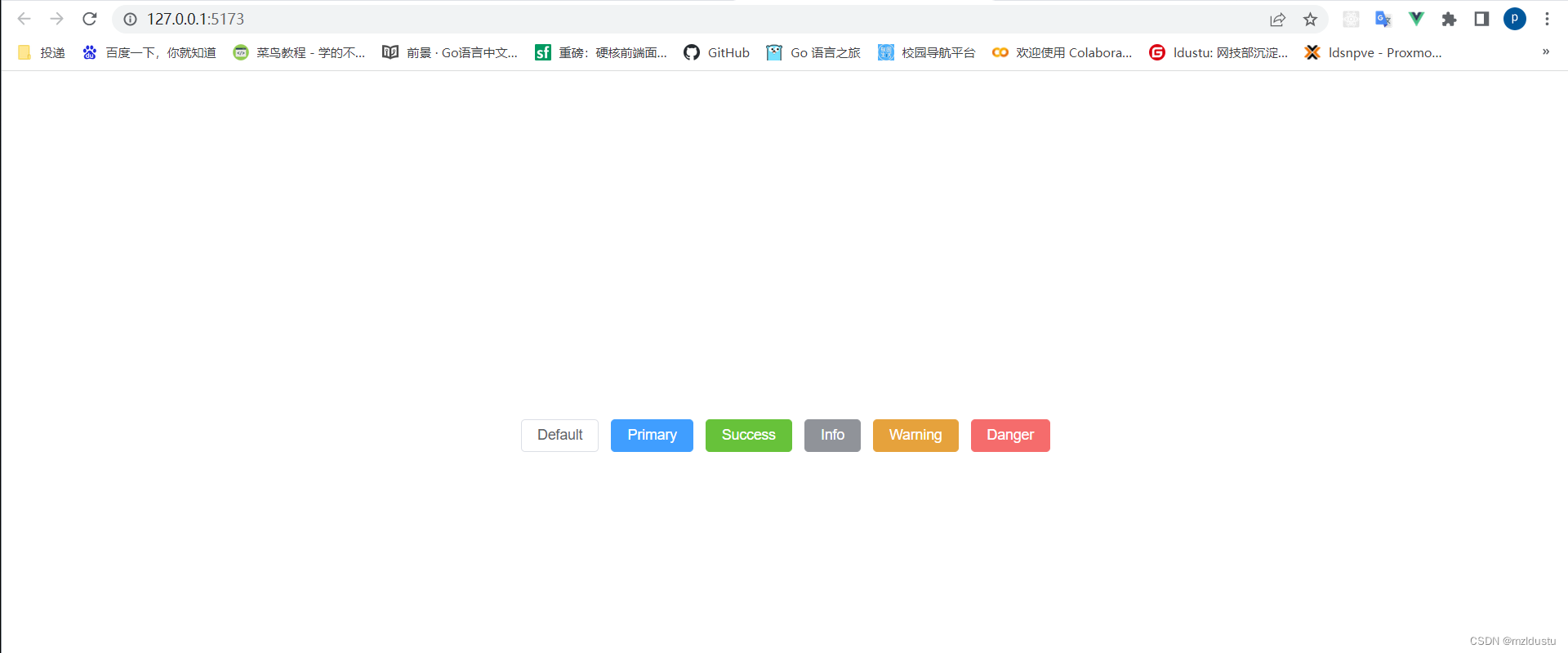Screen dimensions: 1568x653
Task: Click the faded extension icon next to the star
Action: pyautogui.click(x=1351, y=19)
